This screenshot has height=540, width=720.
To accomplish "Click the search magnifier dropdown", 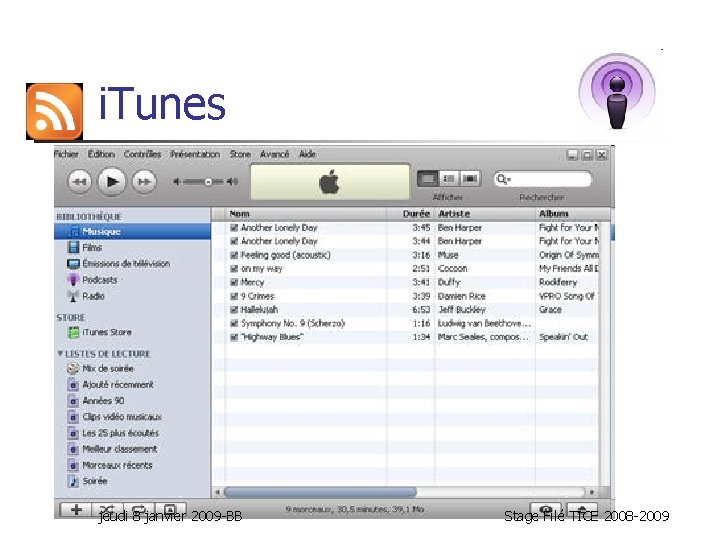I will pyautogui.click(x=504, y=179).
